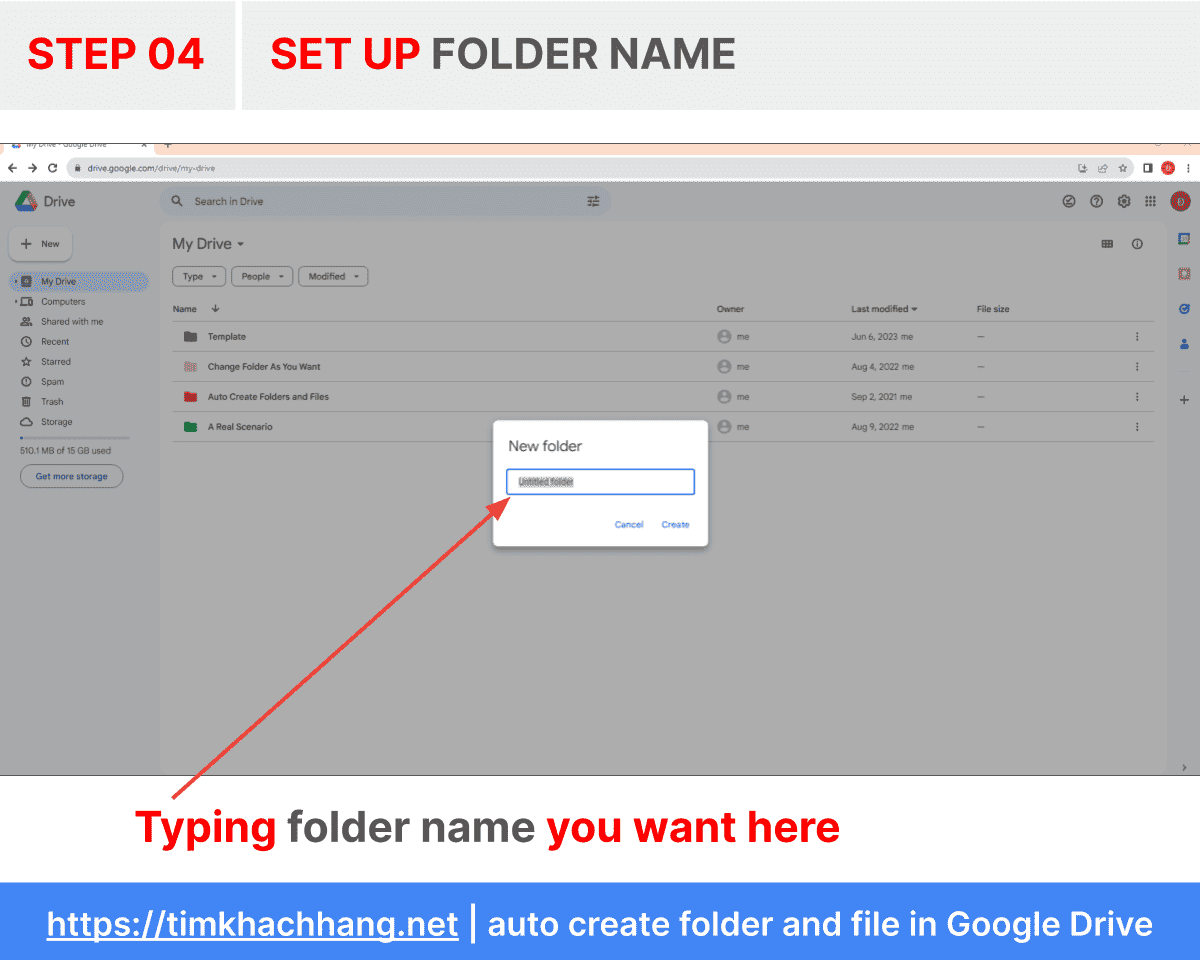Image resolution: width=1200 pixels, height=960 pixels.
Task: Switch to grid layout view
Action: coord(1108,243)
